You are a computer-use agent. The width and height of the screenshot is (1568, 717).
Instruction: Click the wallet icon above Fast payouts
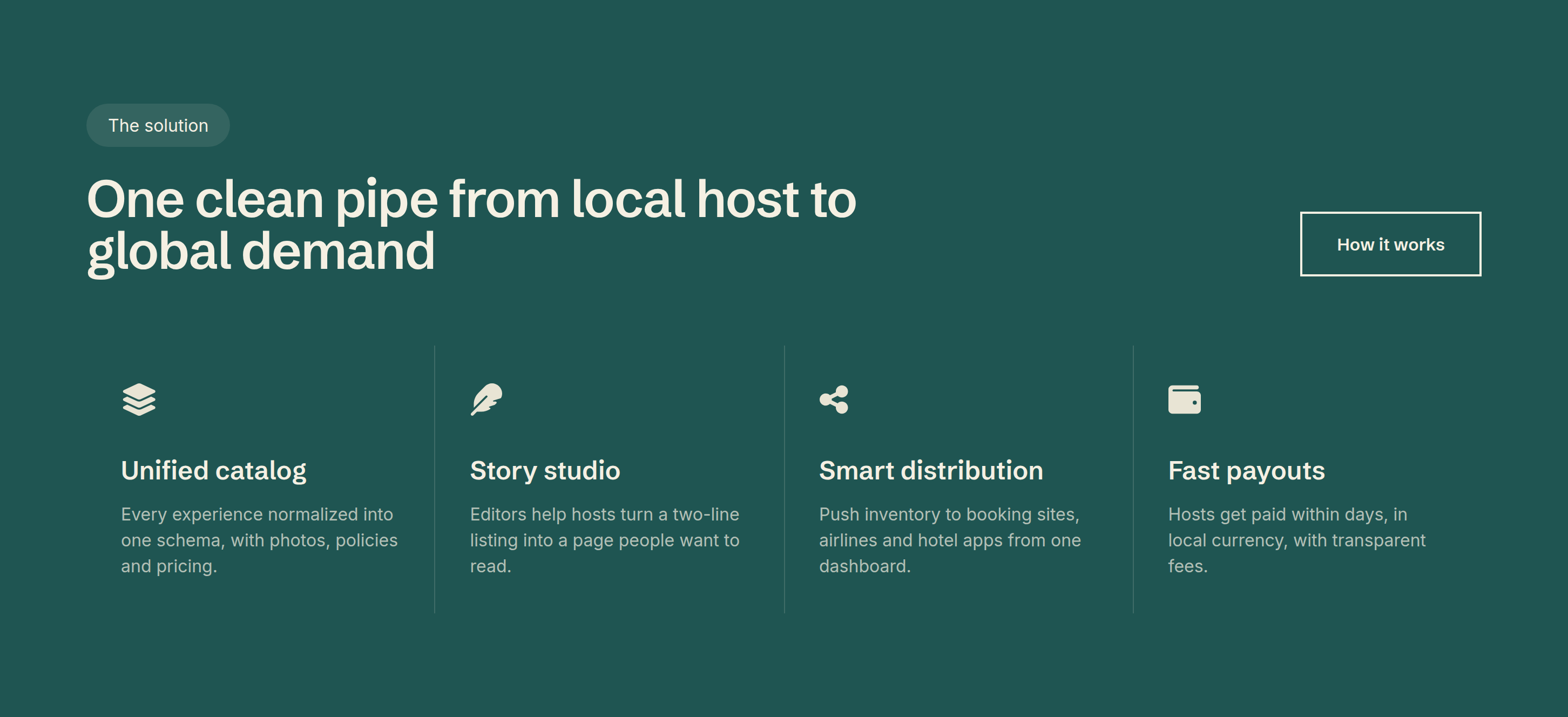(1184, 400)
